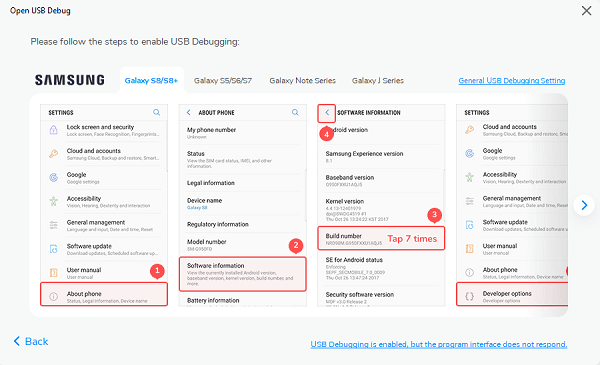This screenshot has height=365, width=600.
Task: Click 'Build number' row text
Action: [x=343, y=236]
